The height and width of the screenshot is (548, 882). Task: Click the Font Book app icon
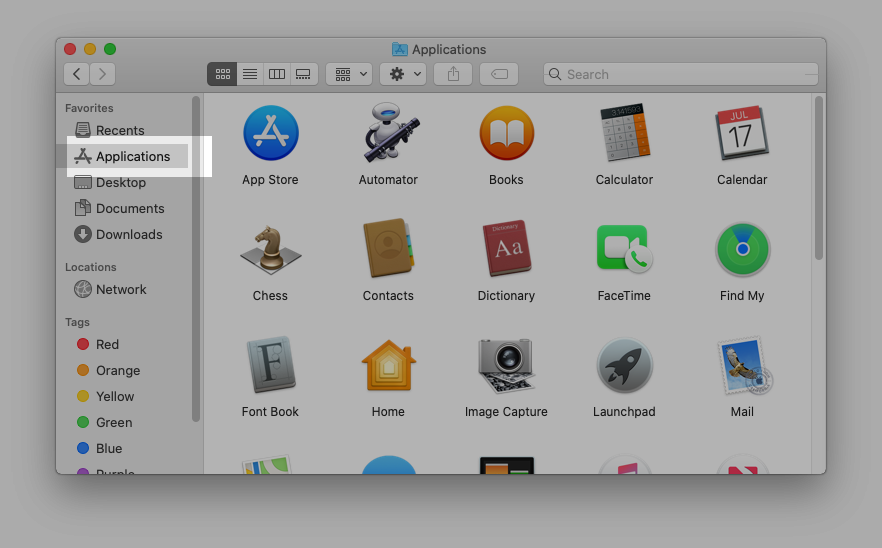click(x=271, y=365)
